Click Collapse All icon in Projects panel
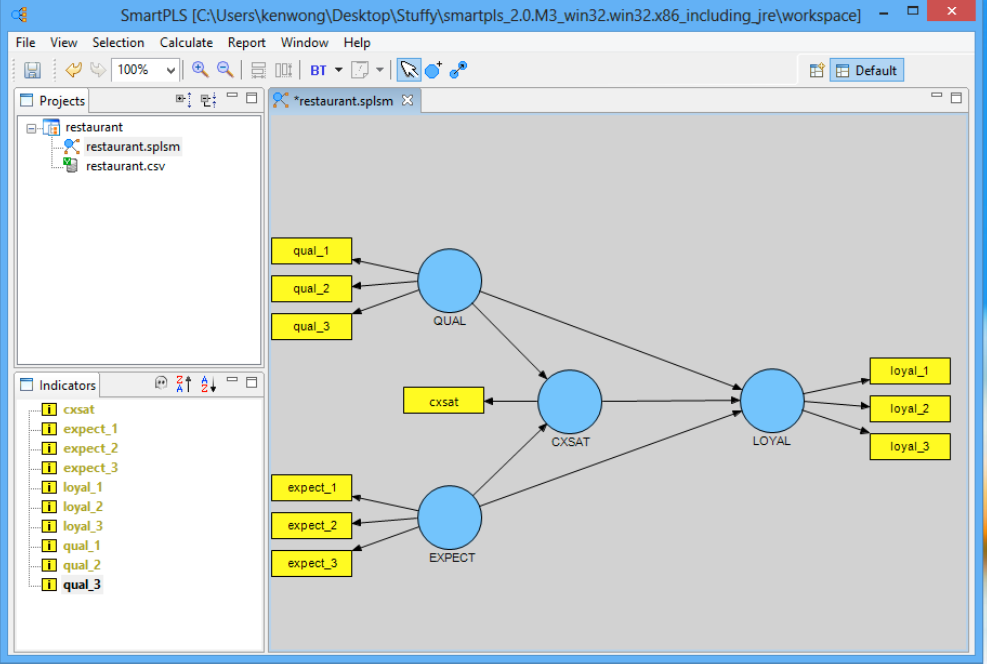 pyautogui.click(x=207, y=100)
